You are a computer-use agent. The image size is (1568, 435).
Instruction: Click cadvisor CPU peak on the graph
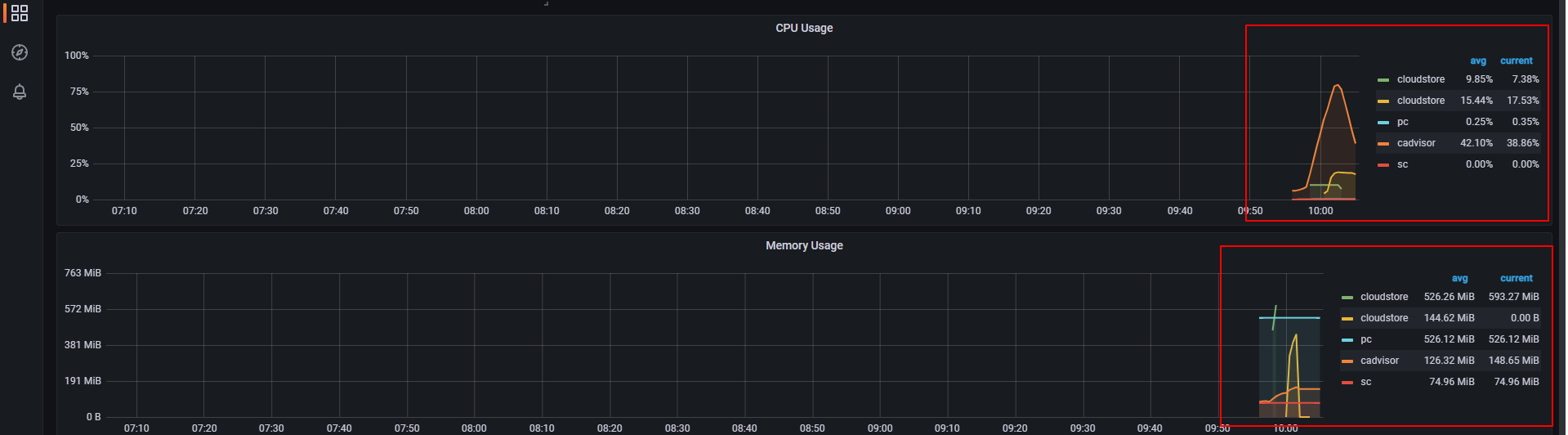[1337, 85]
